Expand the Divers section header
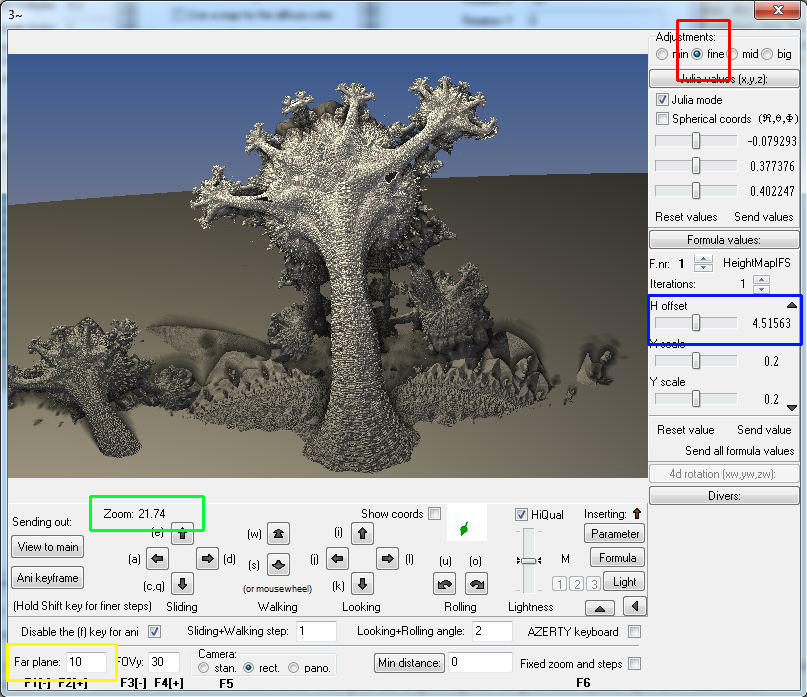Viewport: 807px width, 697px height. point(724,496)
